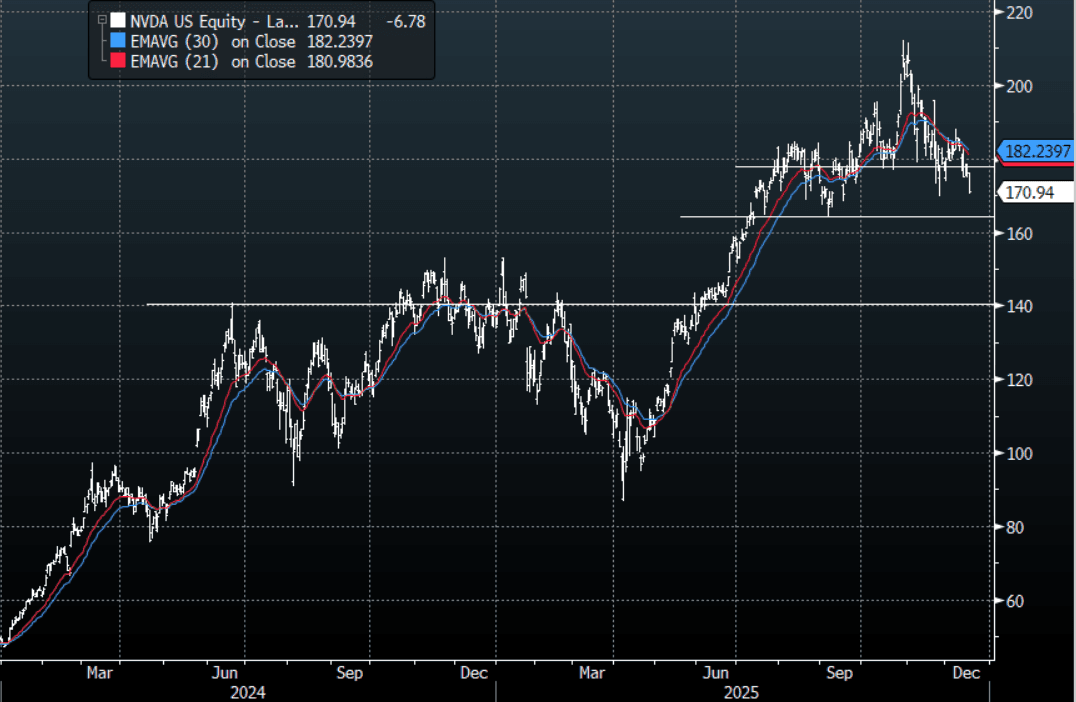
Task: Click the blue EMAVG (30) color swatch
Action: (118, 41)
